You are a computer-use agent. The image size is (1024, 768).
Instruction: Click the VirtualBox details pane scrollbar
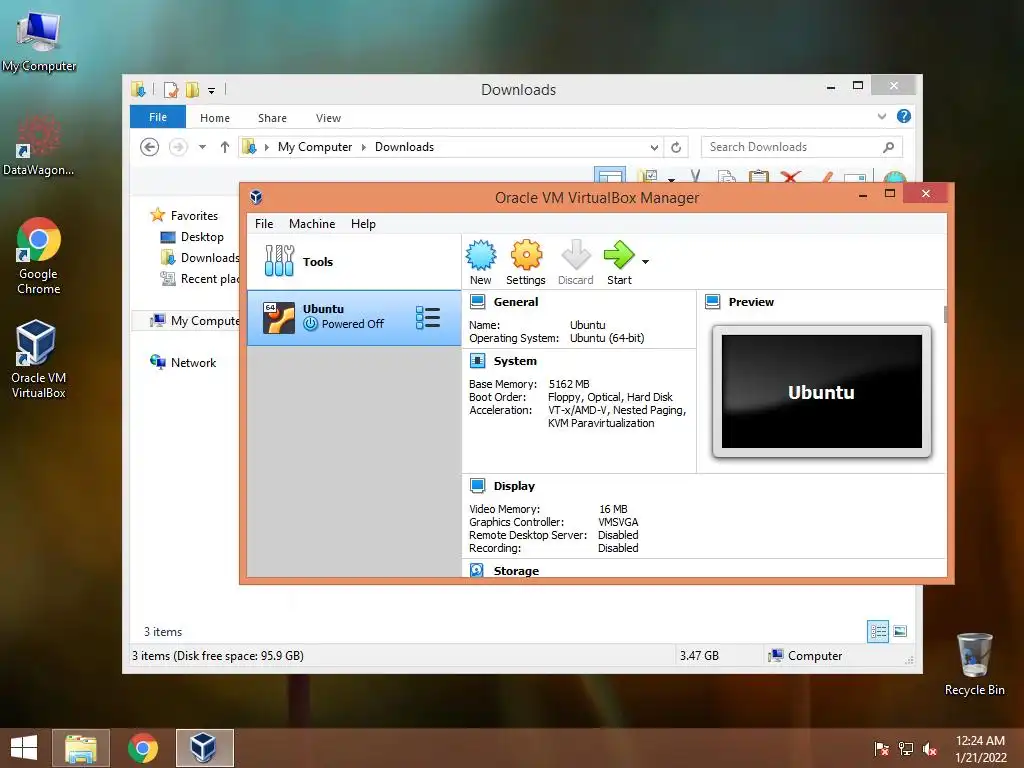(x=945, y=313)
